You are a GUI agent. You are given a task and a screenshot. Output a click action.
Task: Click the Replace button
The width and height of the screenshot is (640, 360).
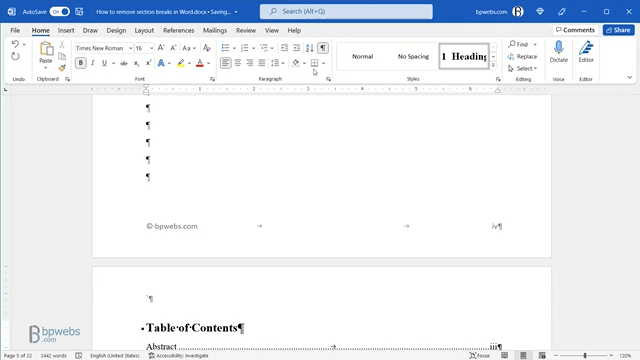point(522,56)
